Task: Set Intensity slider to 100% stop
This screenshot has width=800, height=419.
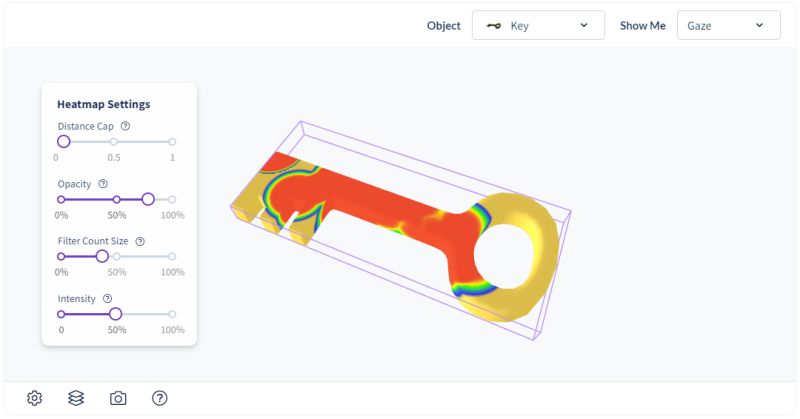Action: pyautogui.click(x=172, y=314)
